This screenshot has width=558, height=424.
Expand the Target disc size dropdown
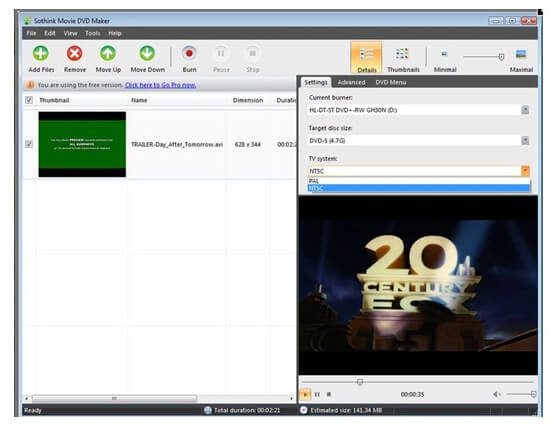click(x=525, y=140)
